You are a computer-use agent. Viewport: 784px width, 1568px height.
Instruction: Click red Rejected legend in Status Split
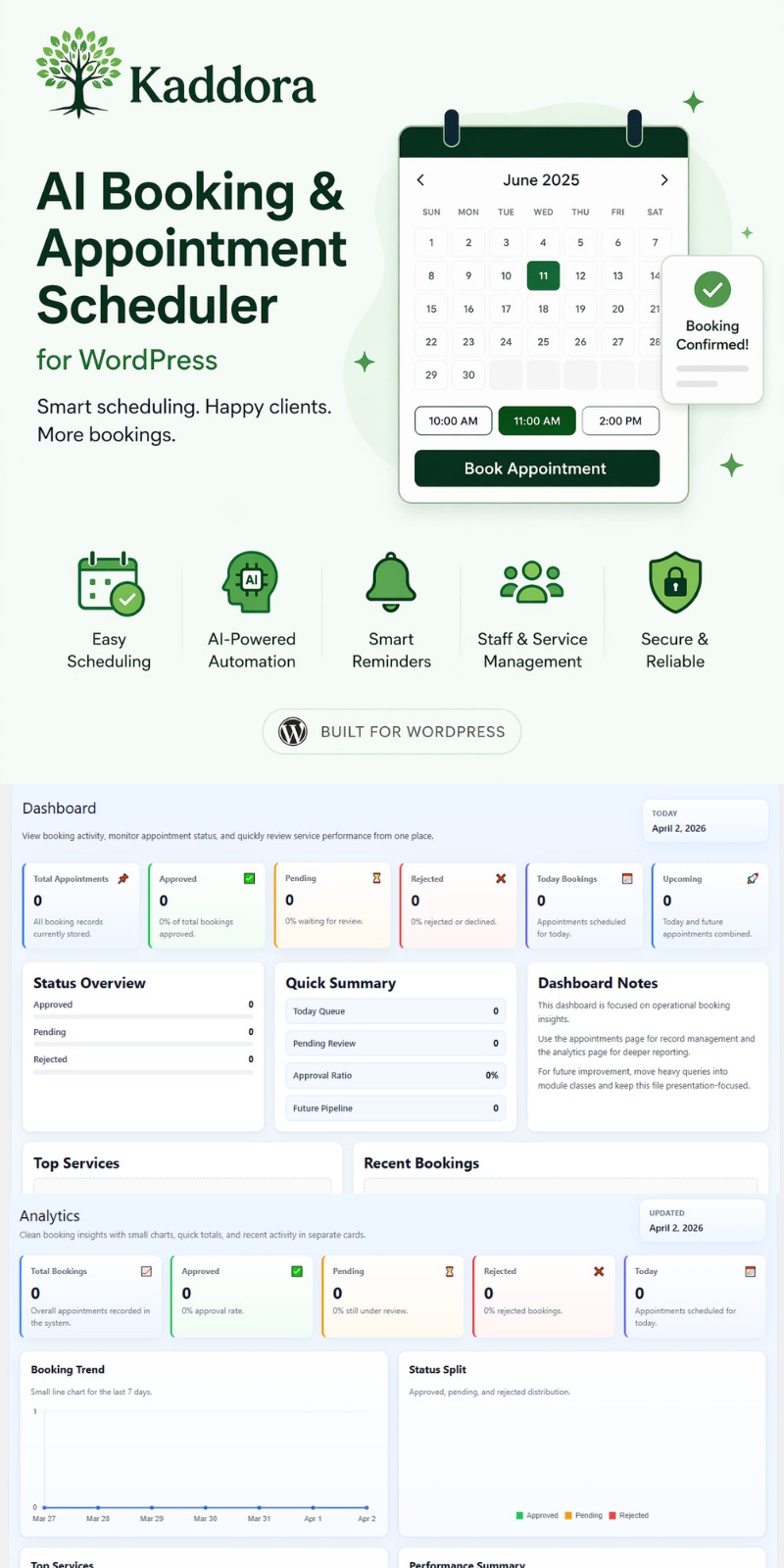(x=628, y=1515)
